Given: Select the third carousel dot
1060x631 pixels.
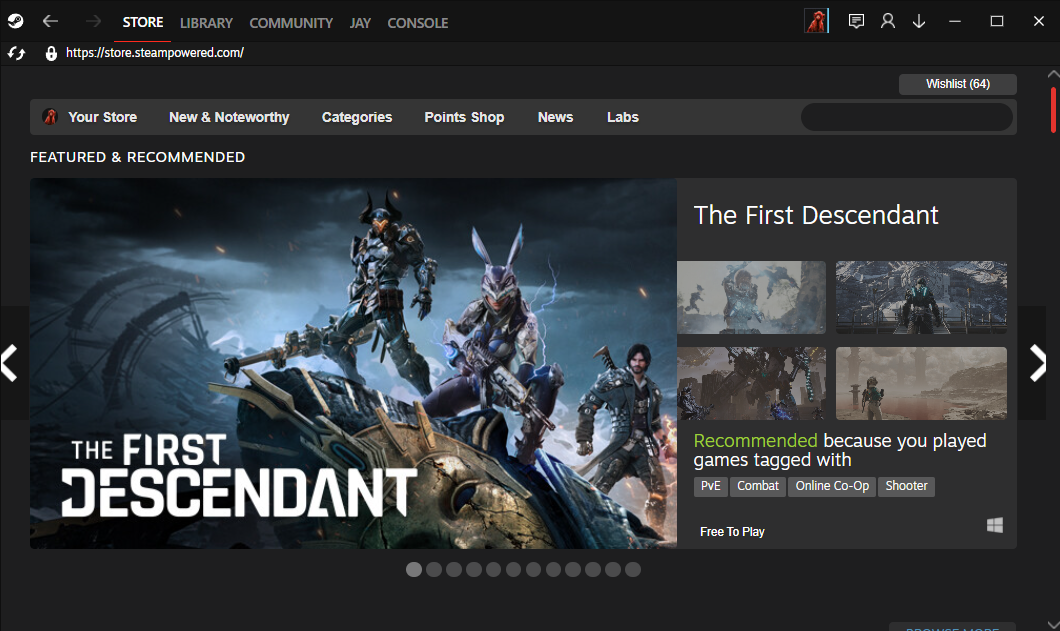Looking at the screenshot, I should coord(454,569).
